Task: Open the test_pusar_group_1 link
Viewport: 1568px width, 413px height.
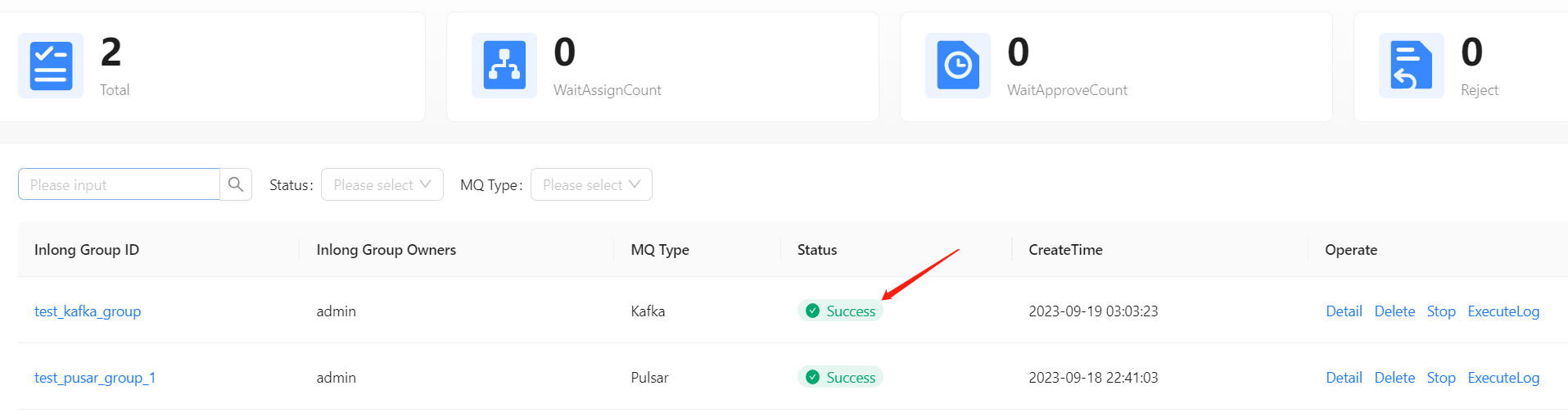Action: tap(95, 378)
